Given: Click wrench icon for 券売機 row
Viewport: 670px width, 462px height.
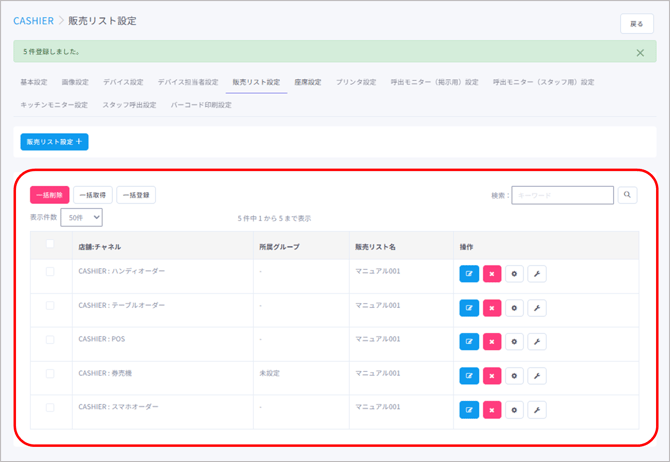Looking at the screenshot, I should point(537,376).
